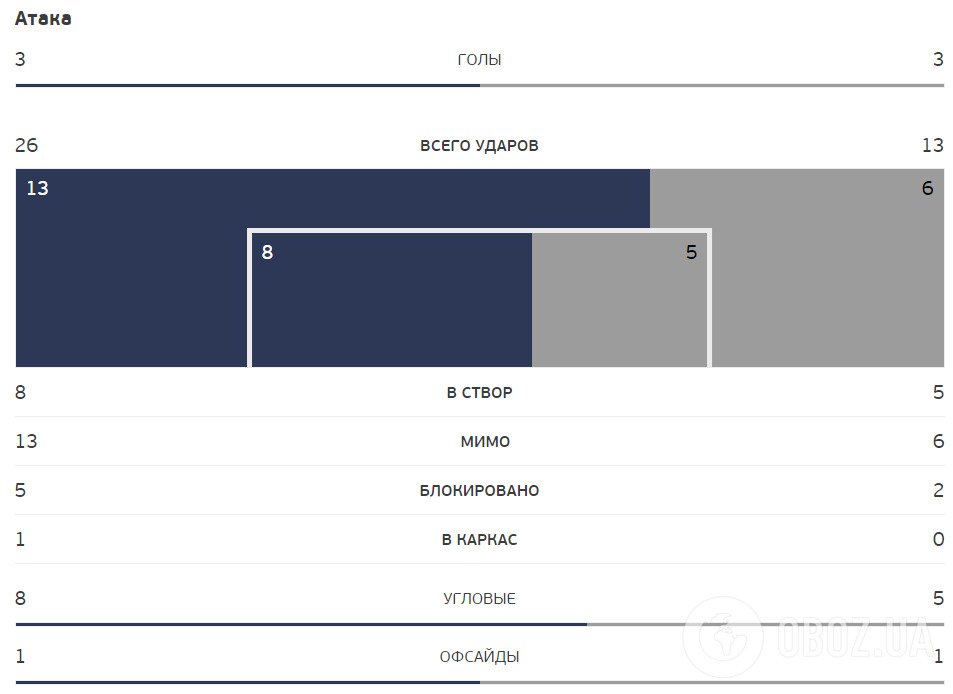Click the В СТВОР row label

pos(479,393)
